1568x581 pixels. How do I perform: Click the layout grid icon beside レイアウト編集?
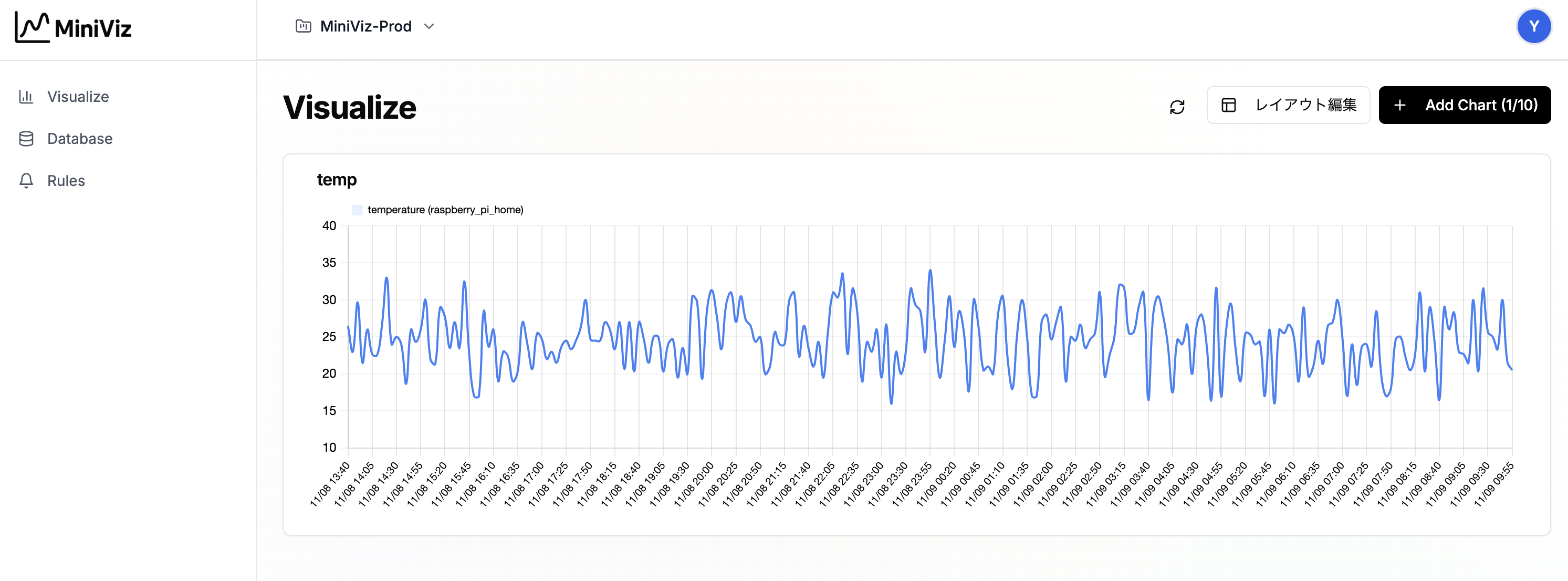[x=1229, y=105]
